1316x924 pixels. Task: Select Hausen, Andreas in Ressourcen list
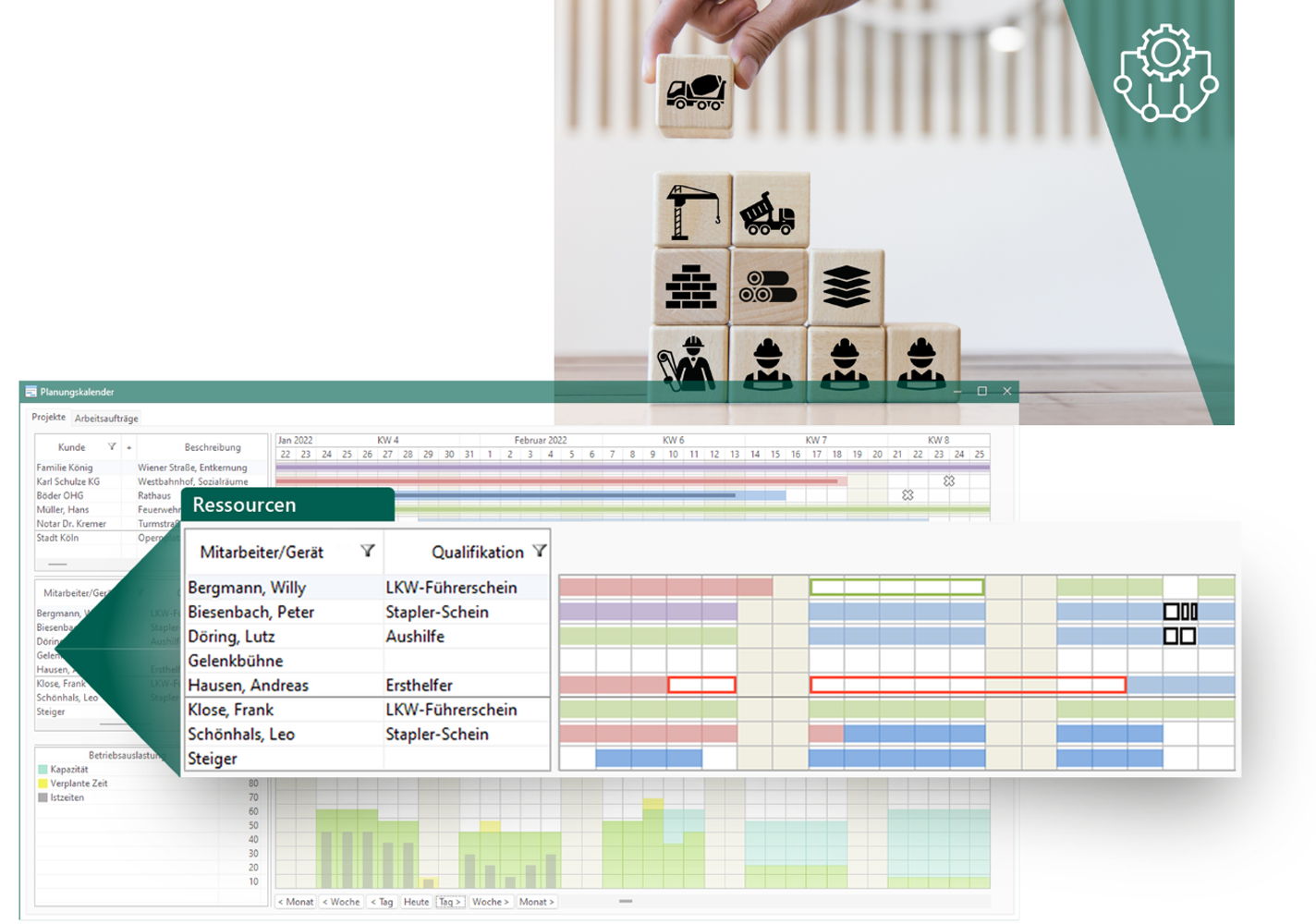tap(368, 686)
